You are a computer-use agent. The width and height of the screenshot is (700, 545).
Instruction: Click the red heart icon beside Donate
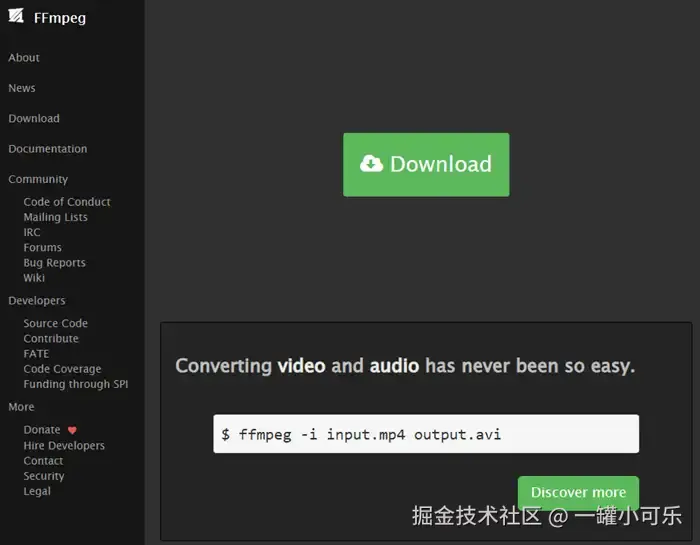click(x=72, y=430)
